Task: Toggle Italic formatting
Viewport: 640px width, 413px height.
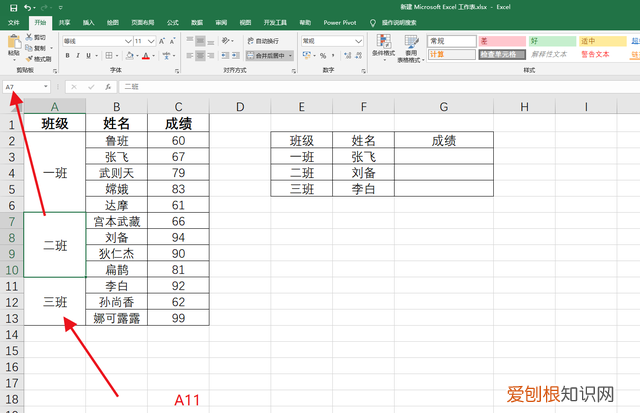Action: (78, 56)
